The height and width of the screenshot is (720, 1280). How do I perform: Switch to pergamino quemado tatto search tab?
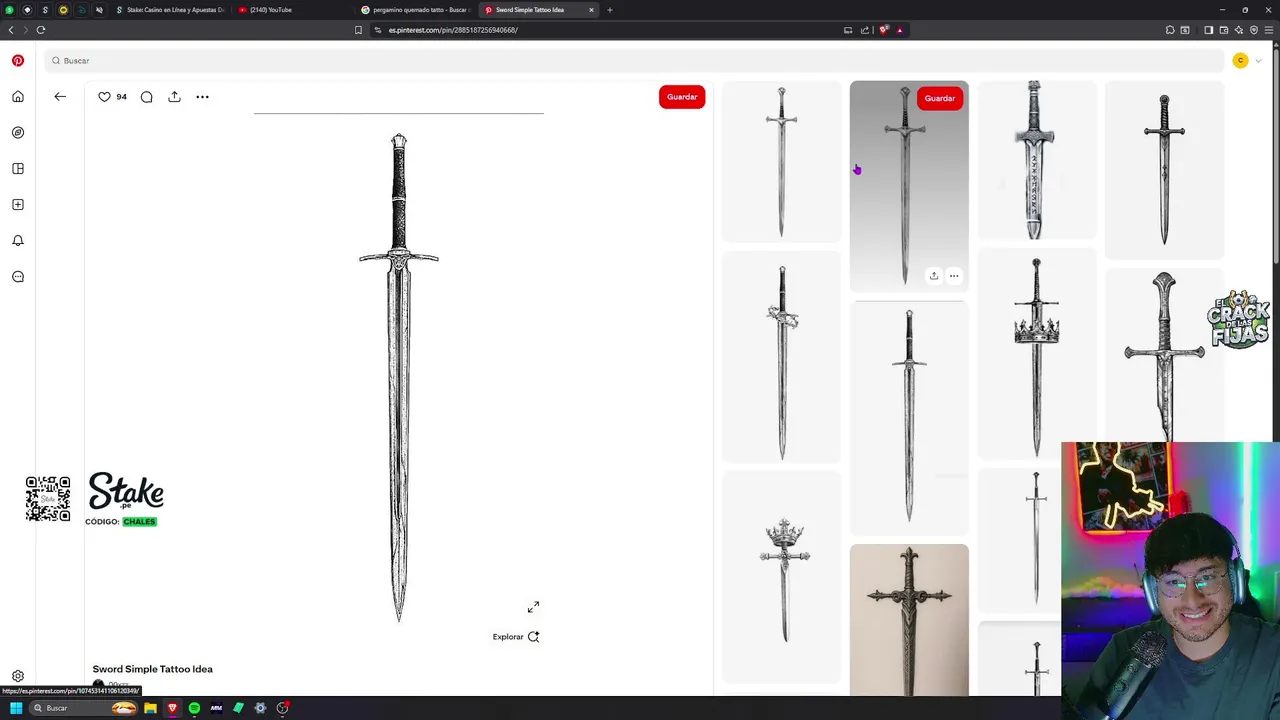coord(414,10)
